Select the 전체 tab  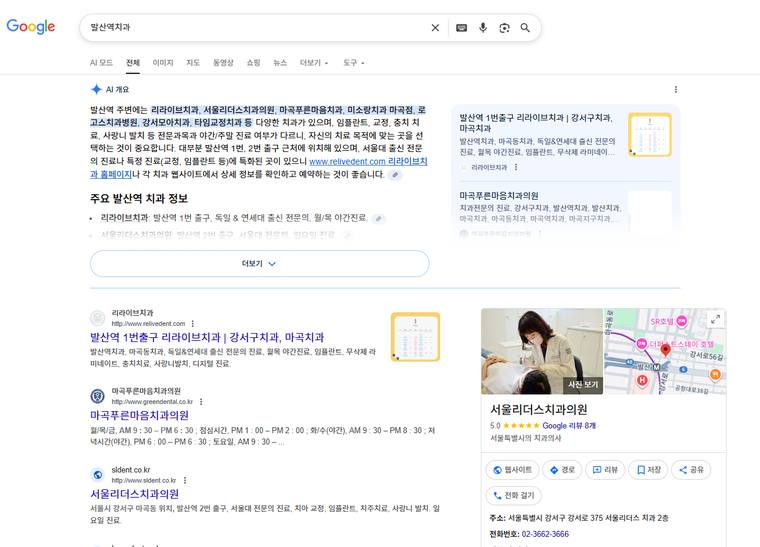pyautogui.click(x=133, y=63)
